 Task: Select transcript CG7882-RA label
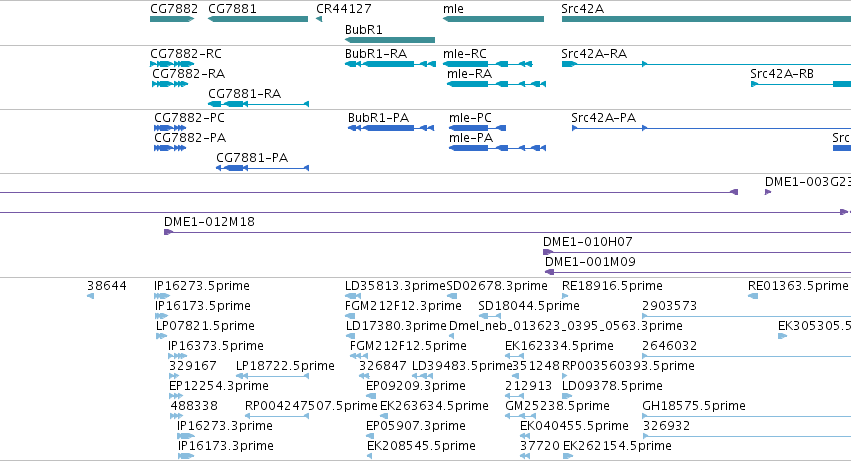coord(188,74)
